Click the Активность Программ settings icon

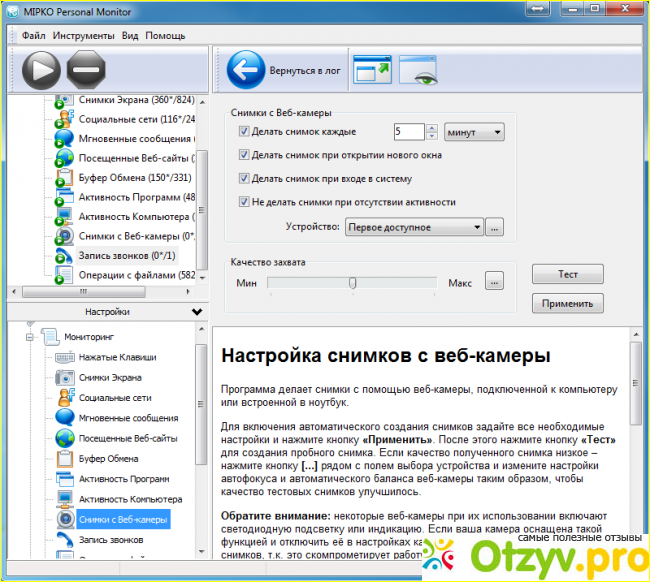[65, 478]
